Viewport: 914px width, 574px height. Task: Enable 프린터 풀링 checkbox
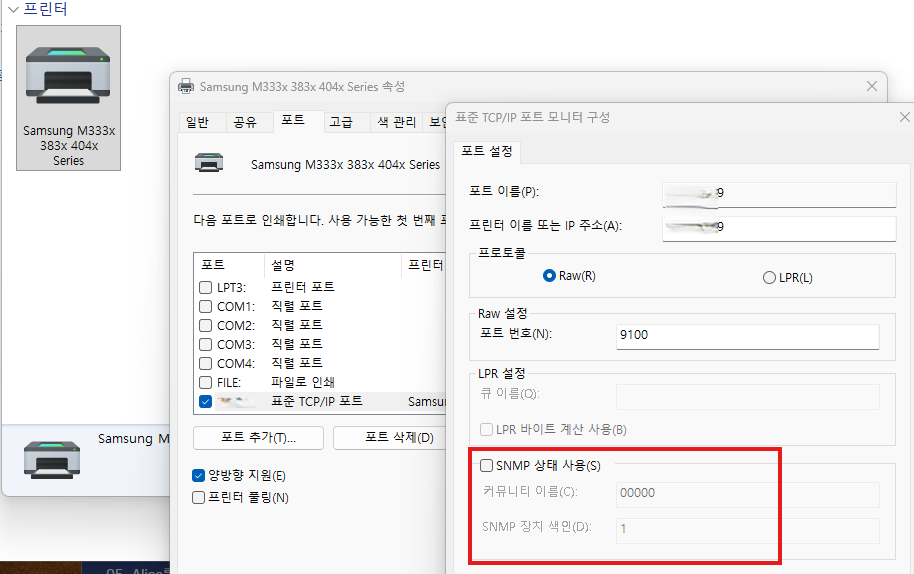tap(198, 498)
